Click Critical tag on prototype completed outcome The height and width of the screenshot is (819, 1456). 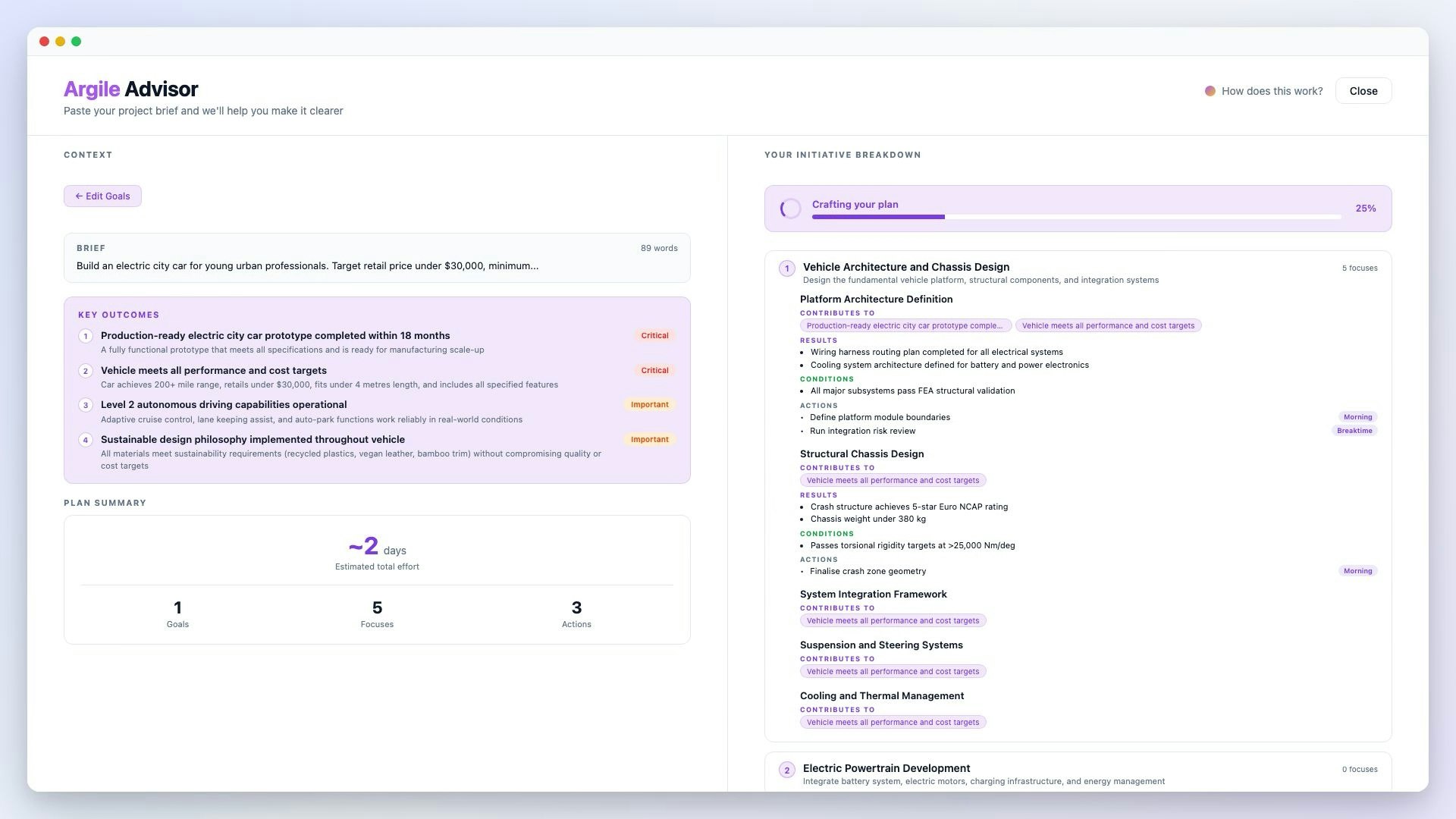(x=654, y=335)
